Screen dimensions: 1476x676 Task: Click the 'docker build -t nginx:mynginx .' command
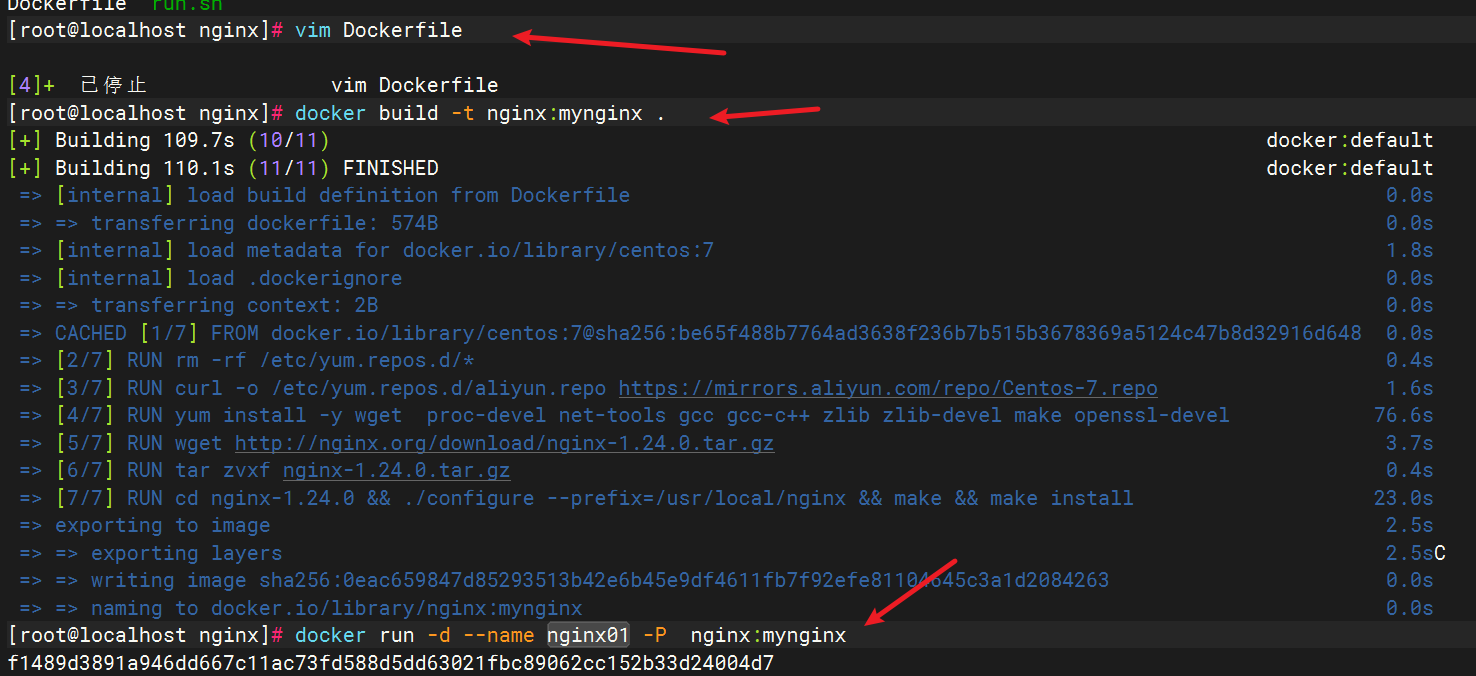(480, 113)
